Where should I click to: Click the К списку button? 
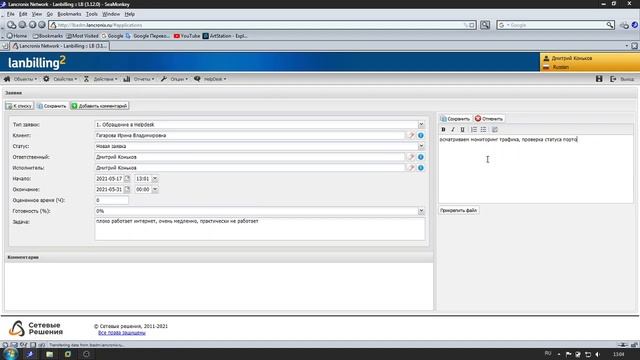(x=19, y=106)
